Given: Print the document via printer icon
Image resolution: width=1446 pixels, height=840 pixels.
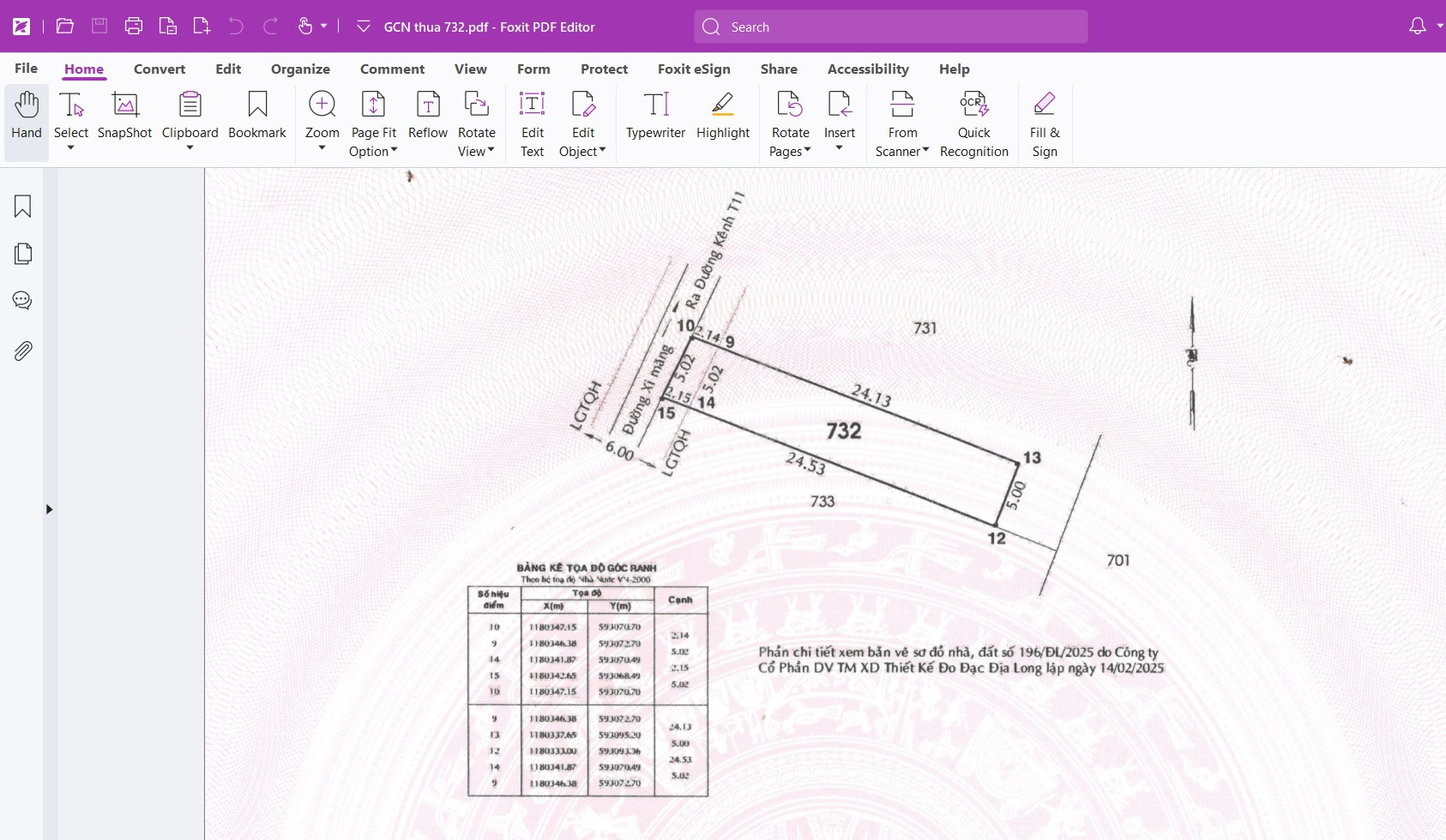Looking at the screenshot, I should pyautogui.click(x=134, y=27).
